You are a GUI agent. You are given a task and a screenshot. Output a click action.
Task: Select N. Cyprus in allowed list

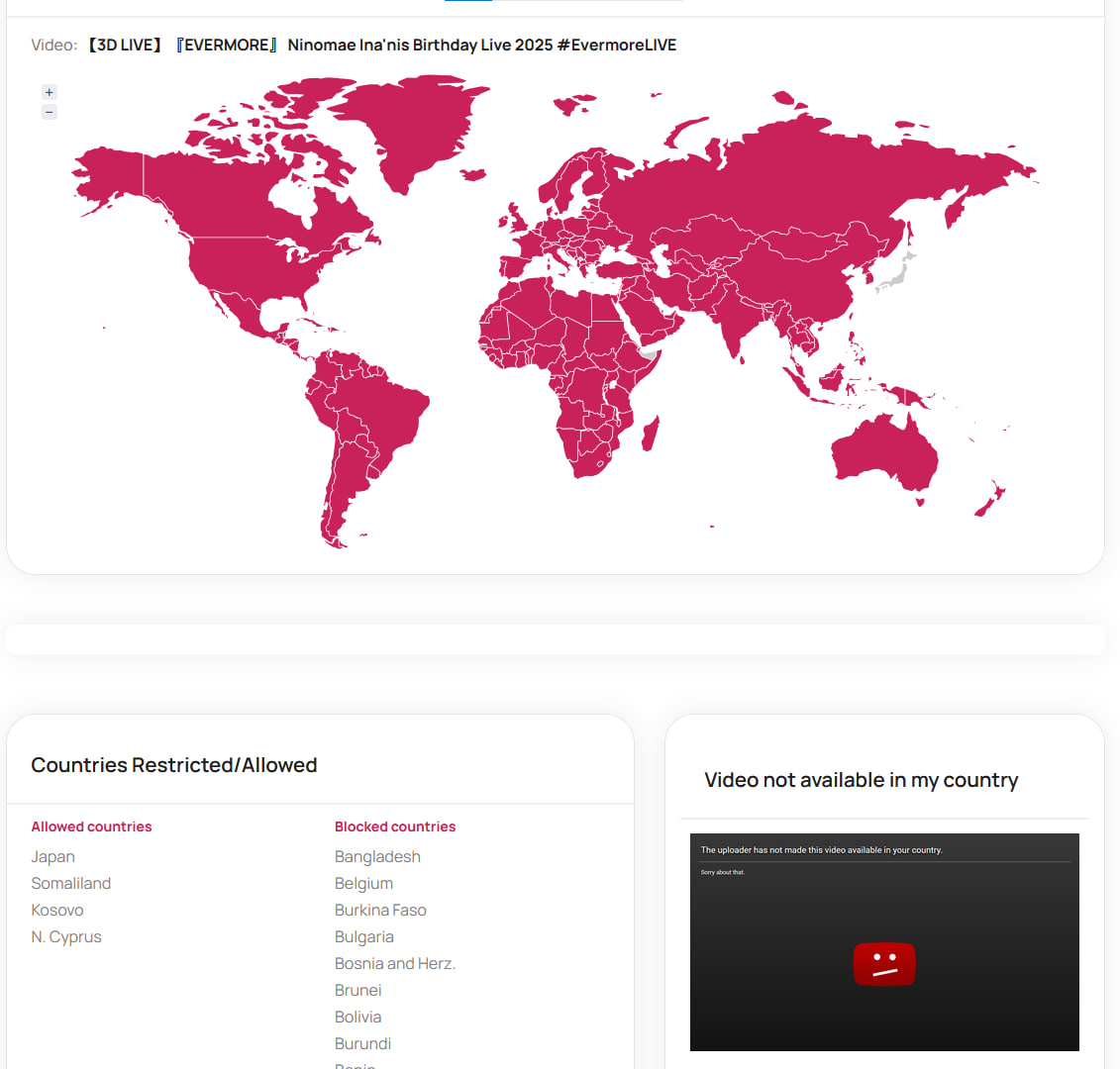coord(66,937)
